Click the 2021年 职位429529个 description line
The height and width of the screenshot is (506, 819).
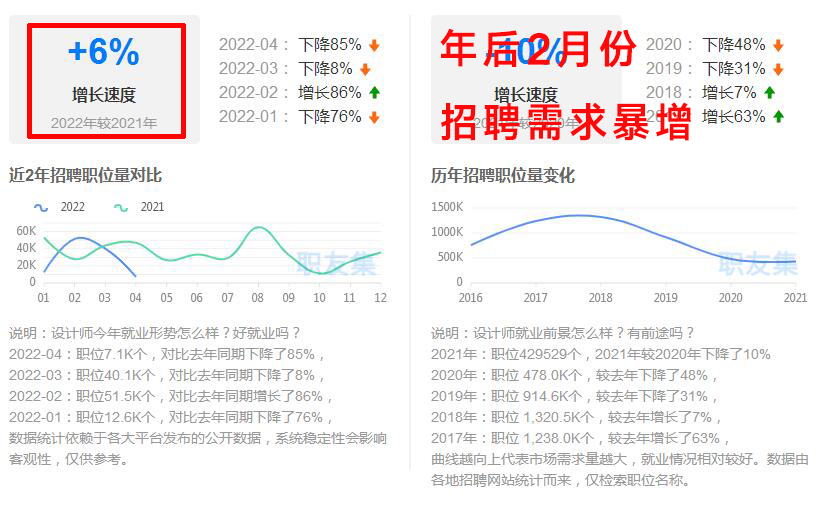point(600,353)
